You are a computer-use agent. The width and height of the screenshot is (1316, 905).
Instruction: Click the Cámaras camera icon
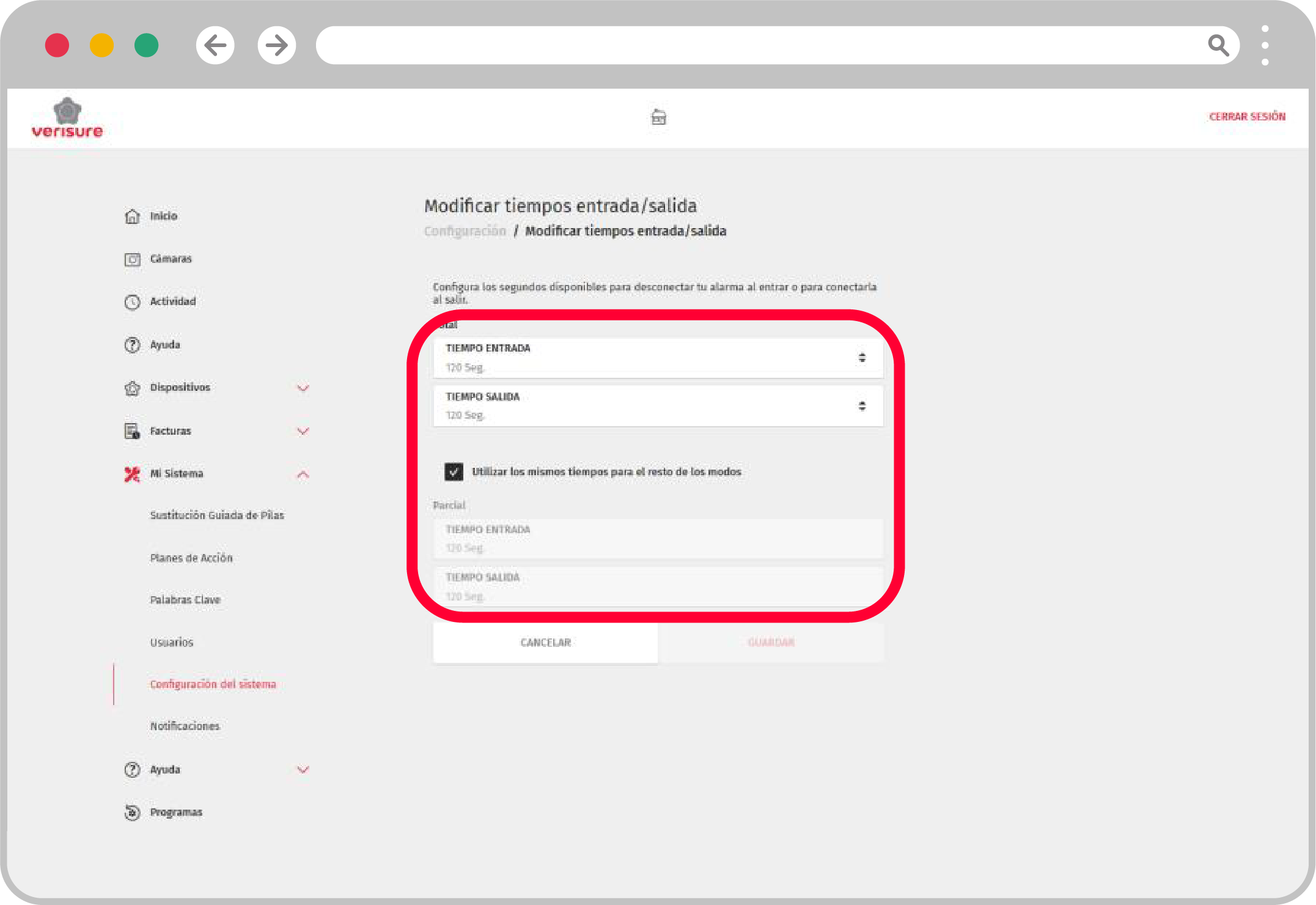[x=132, y=259]
